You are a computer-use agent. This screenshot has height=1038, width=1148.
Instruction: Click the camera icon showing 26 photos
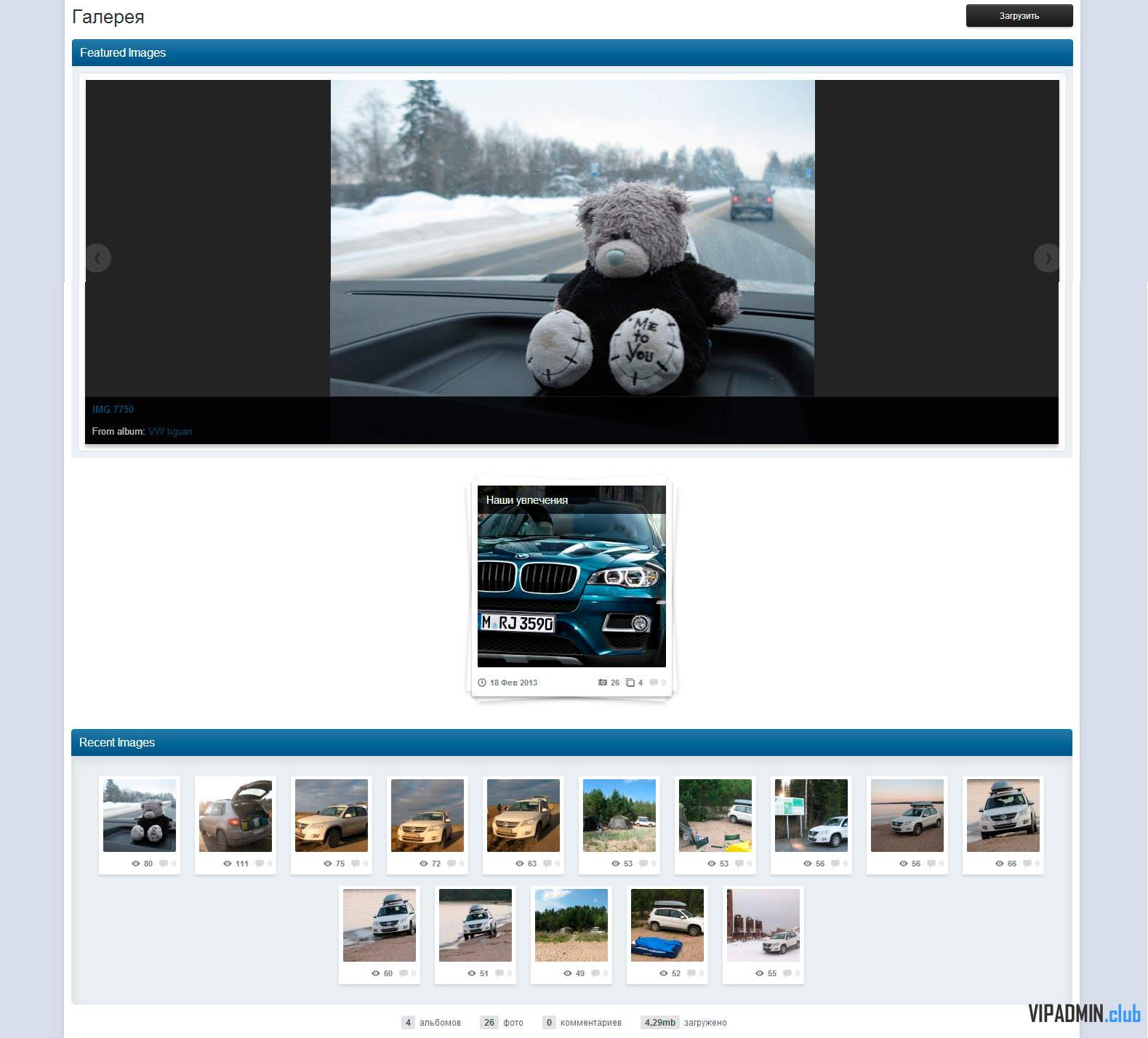point(602,683)
